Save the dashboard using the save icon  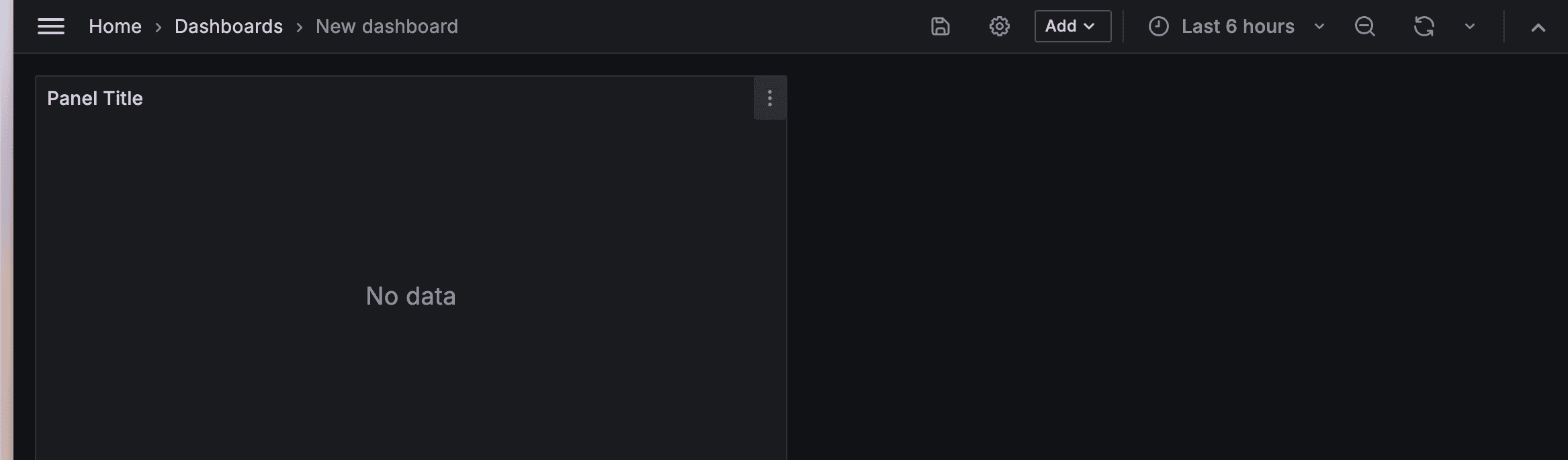click(x=940, y=26)
